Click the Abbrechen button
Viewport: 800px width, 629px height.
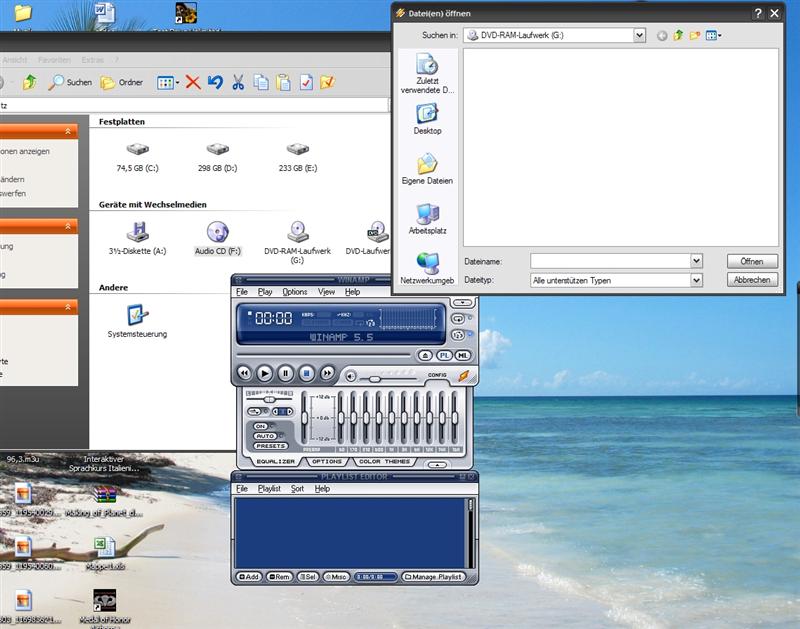click(752, 280)
